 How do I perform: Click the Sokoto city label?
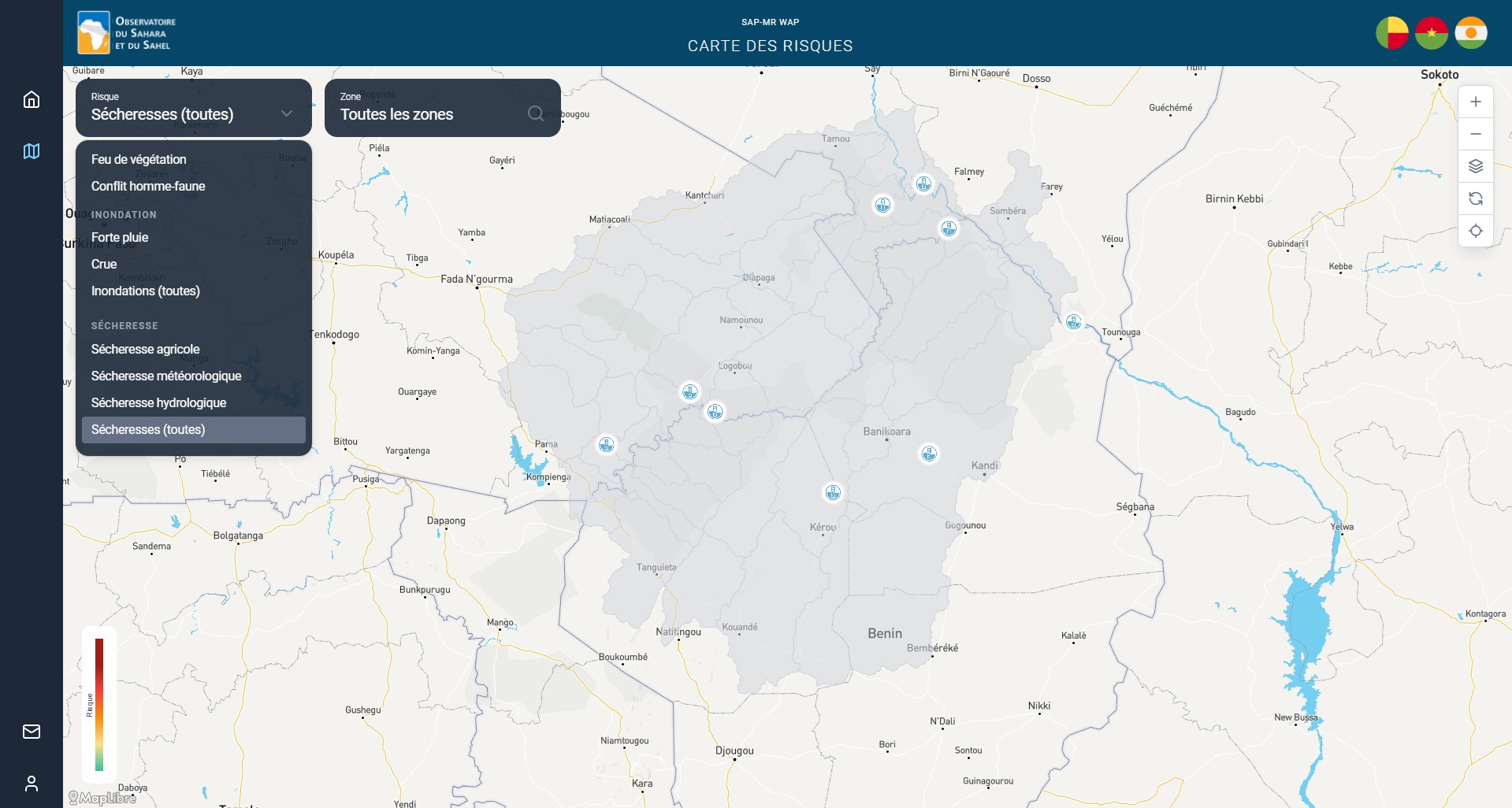(1440, 75)
